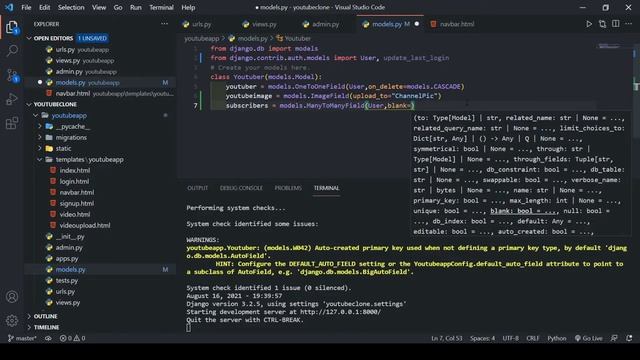This screenshot has height=360, width=640.
Task: Open signup.html in file tree
Action: point(77,204)
